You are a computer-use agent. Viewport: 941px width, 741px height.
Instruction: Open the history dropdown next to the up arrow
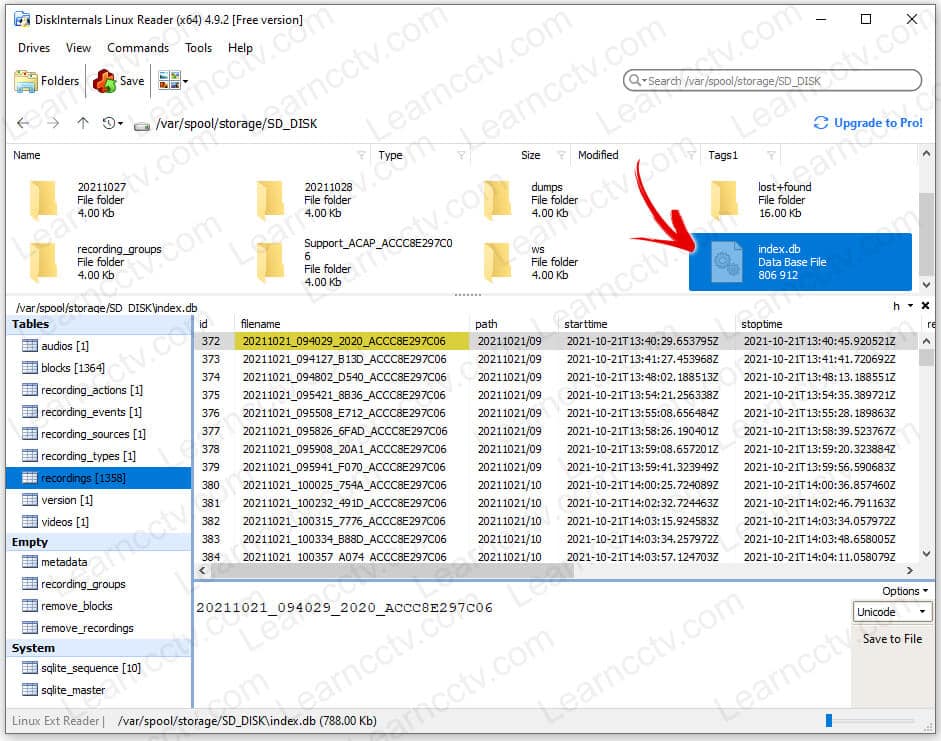pos(120,124)
